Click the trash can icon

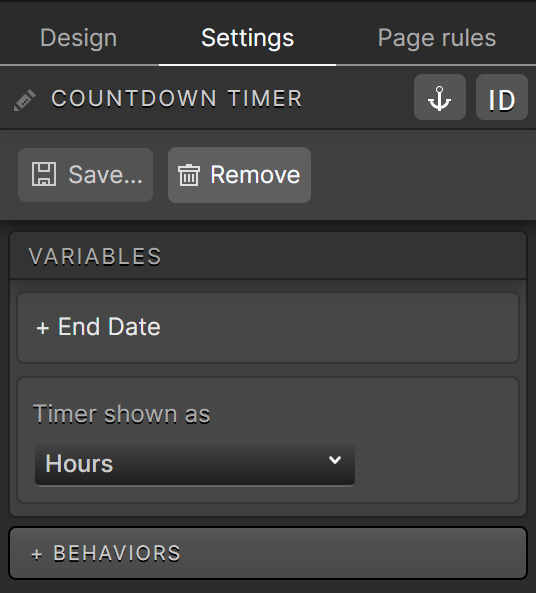[189, 175]
